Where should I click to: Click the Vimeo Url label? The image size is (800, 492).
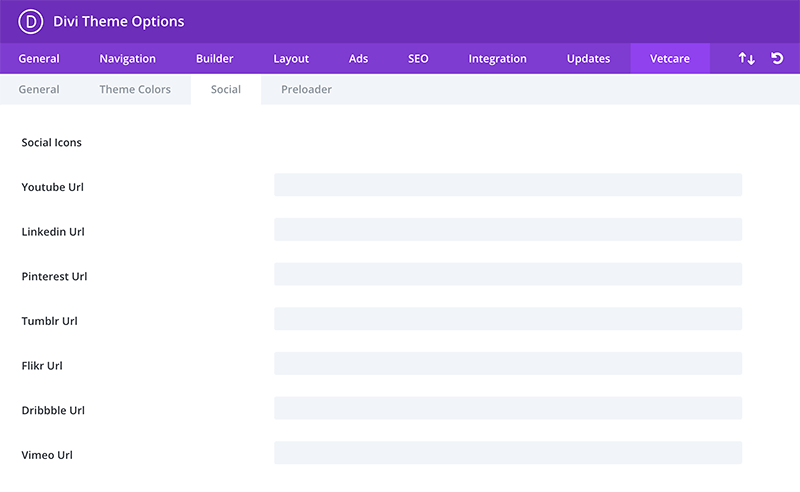47,455
